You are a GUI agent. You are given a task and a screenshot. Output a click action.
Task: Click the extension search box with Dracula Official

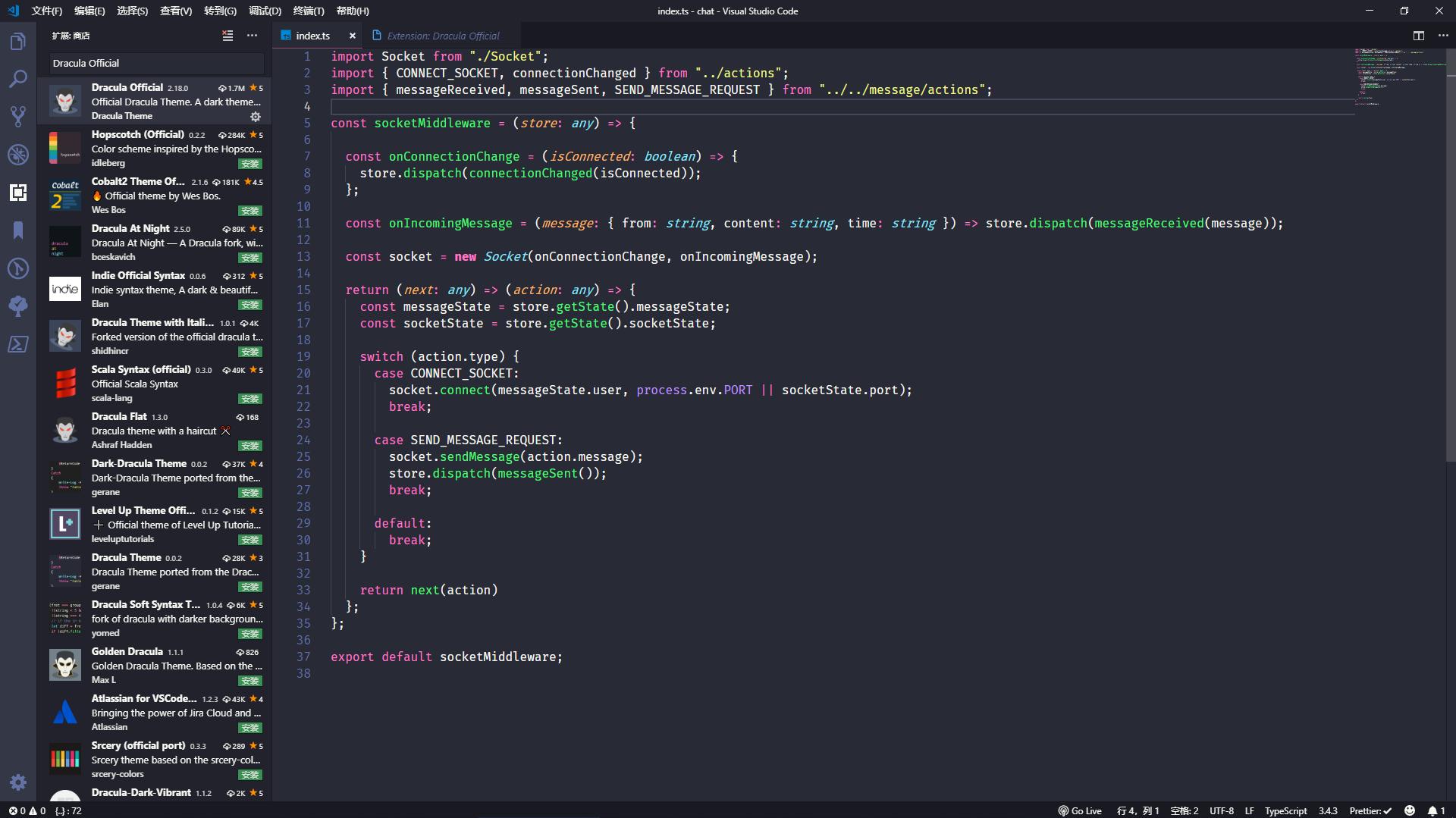point(155,63)
